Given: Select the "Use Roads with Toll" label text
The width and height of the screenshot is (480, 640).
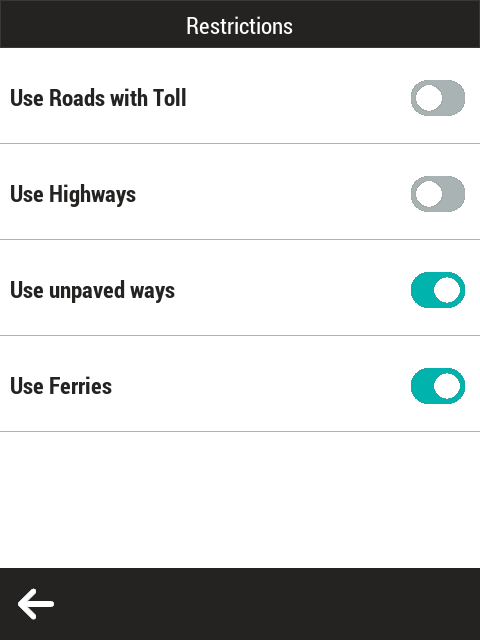Looking at the screenshot, I should point(98,98).
